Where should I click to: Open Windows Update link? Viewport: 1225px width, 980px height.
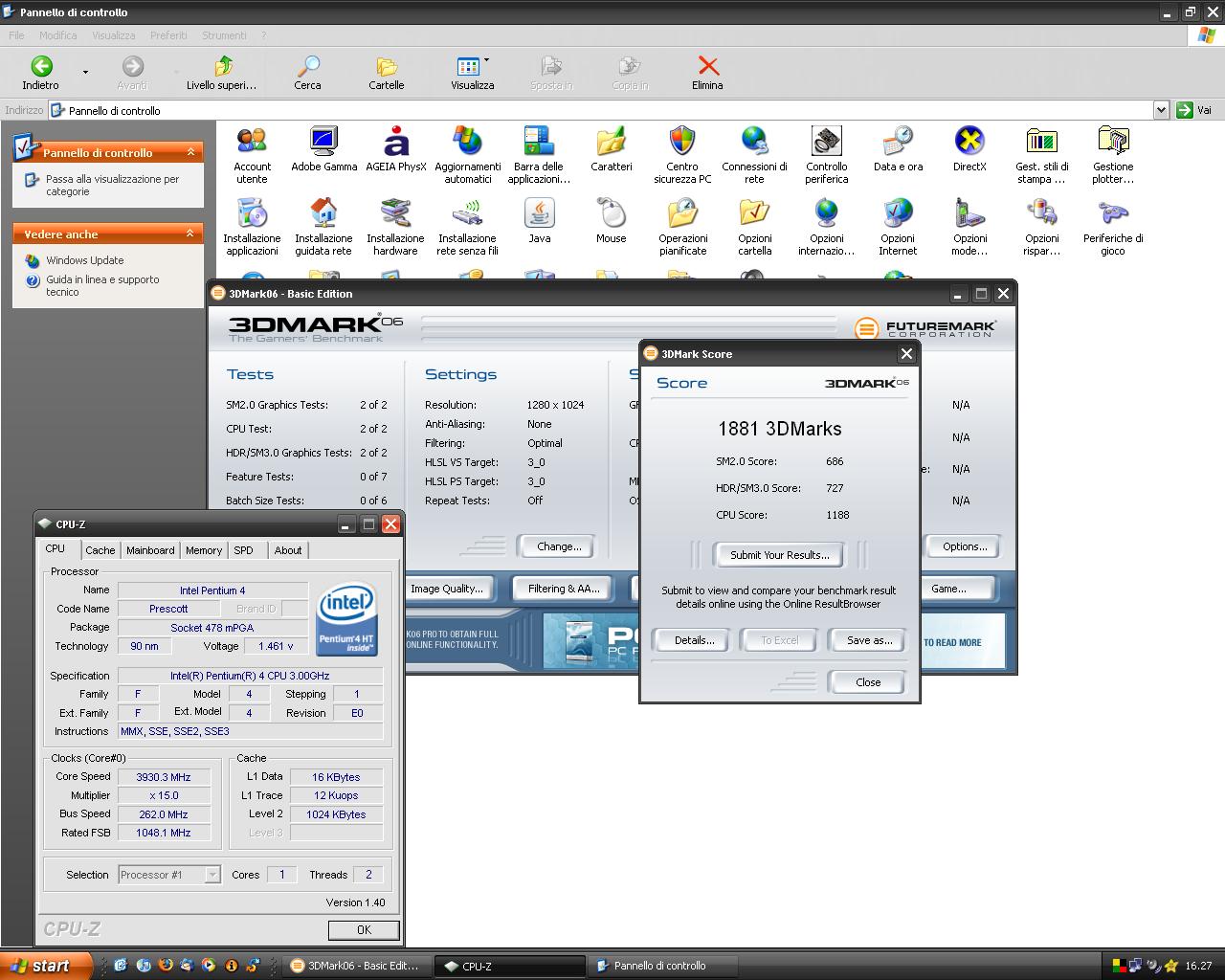point(84,260)
